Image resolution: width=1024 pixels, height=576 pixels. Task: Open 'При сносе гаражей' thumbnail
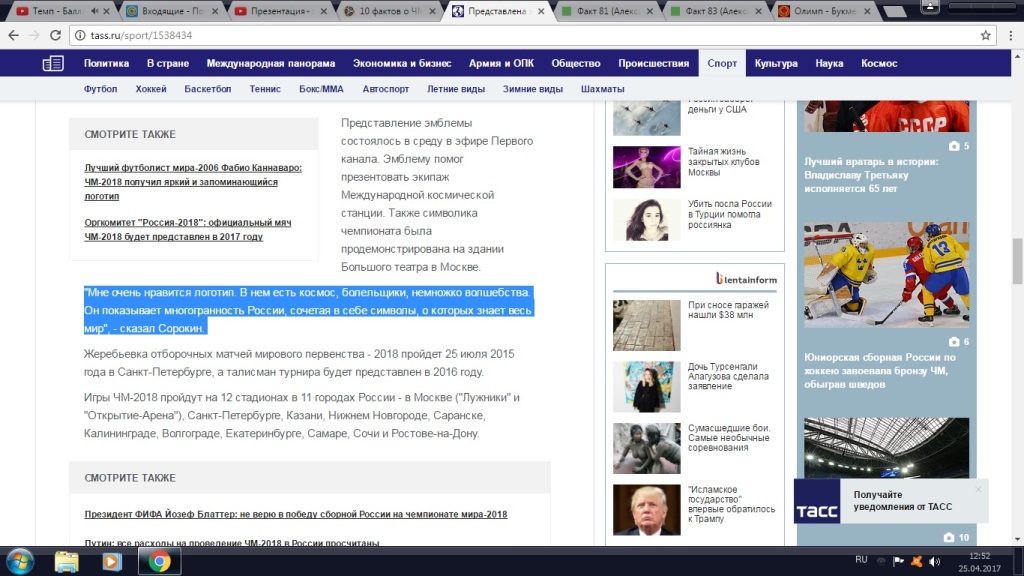[x=647, y=325]
